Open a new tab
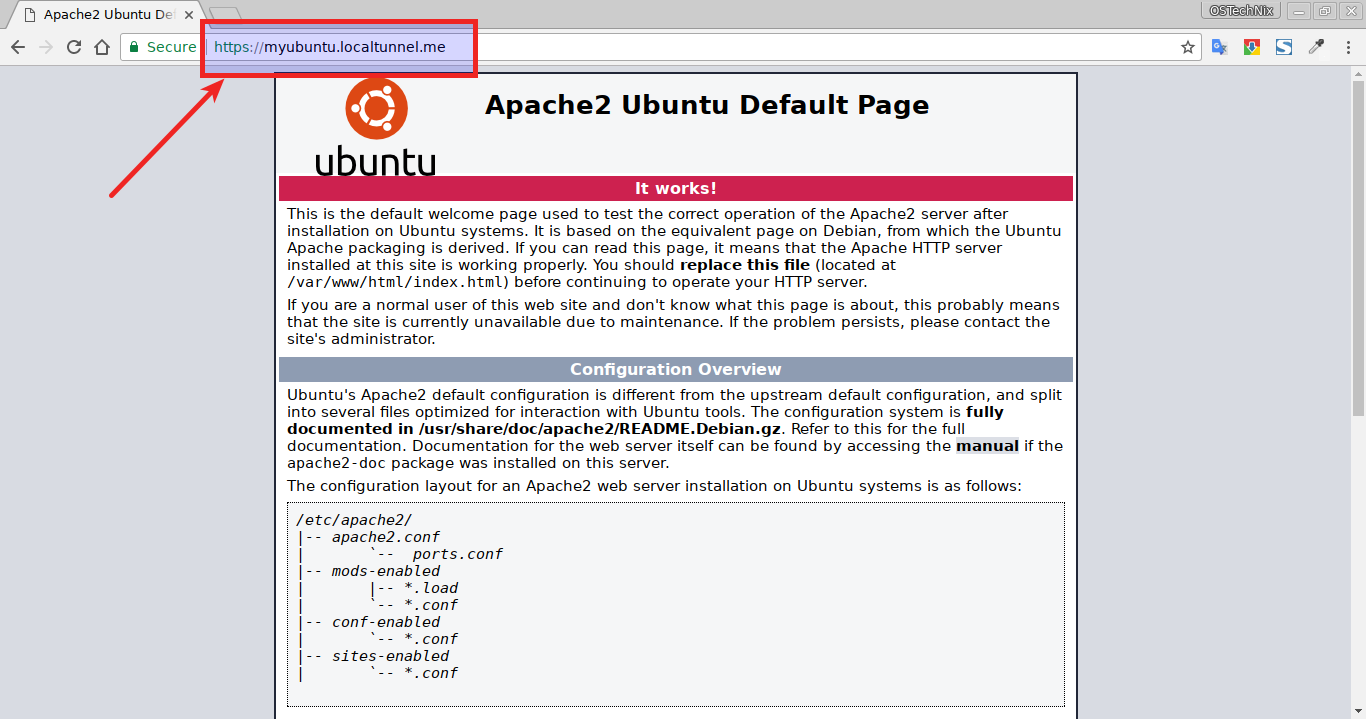Screen dimensions: 1366x719 click(x=225, y=15)
